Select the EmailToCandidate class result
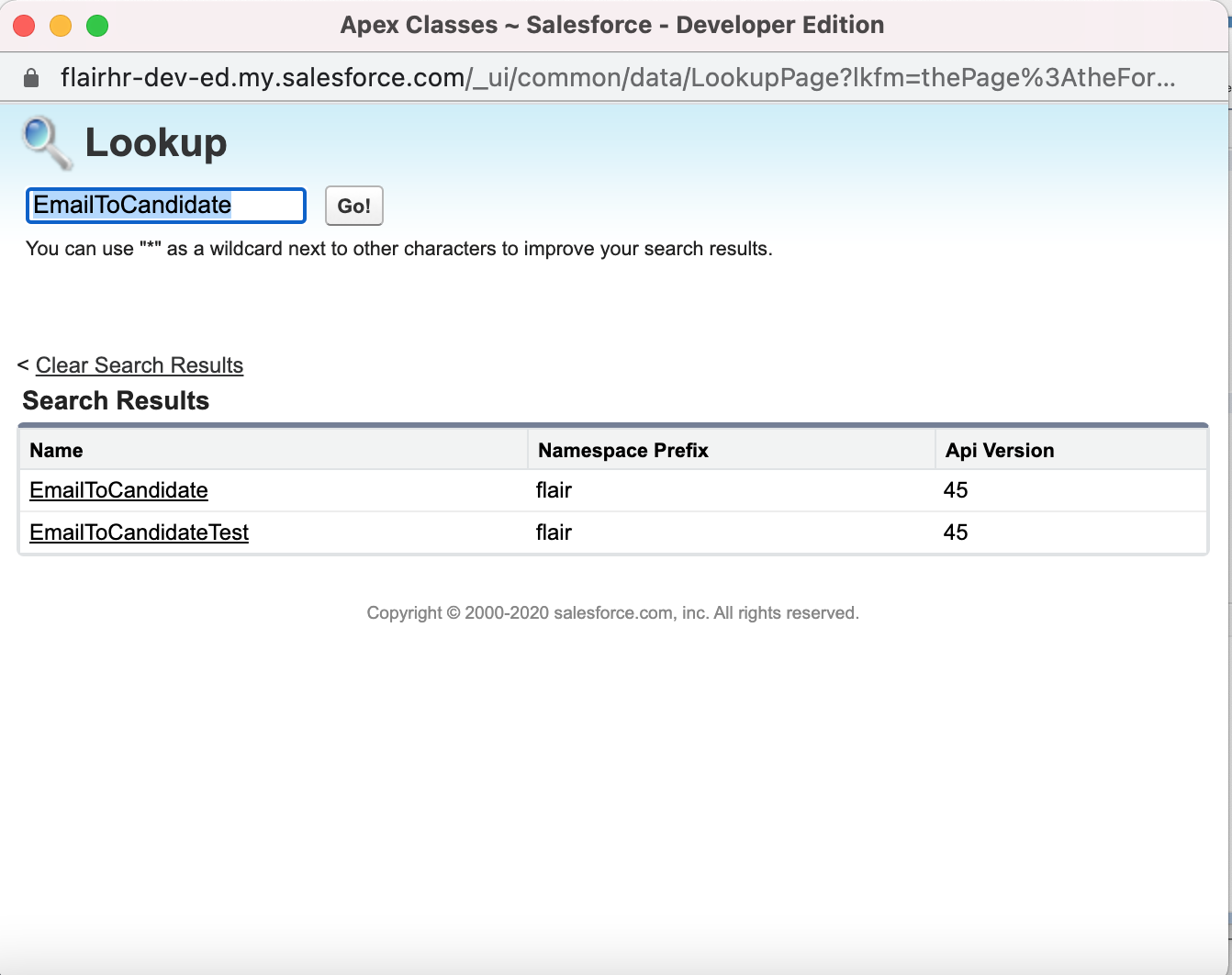 pos(118,490)
